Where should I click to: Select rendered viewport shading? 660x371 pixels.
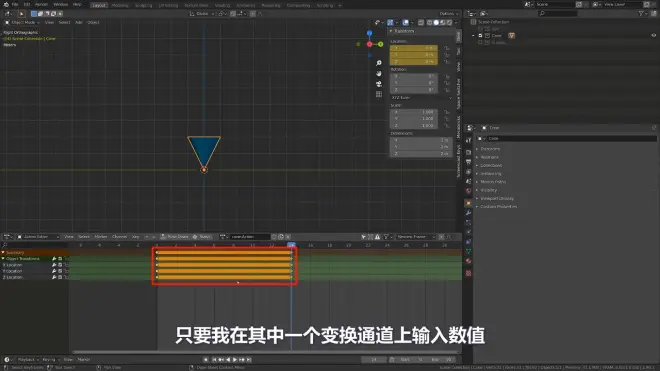(449, 22)
